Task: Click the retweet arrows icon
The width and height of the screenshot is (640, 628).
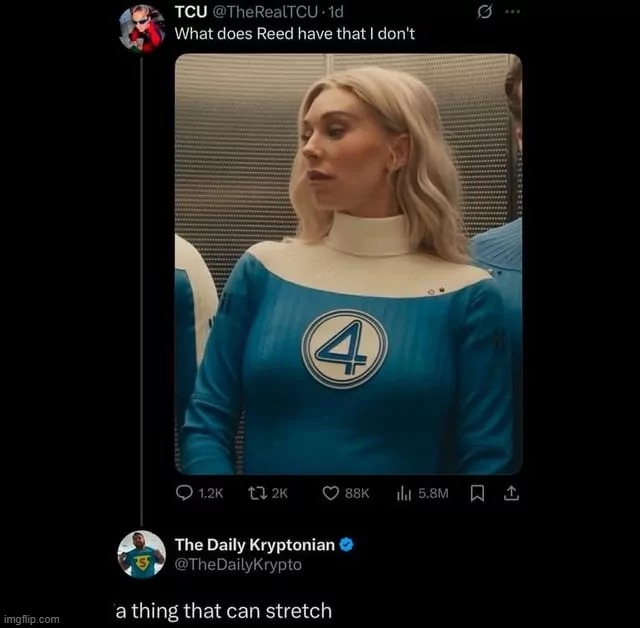Action: pos(258,493)
